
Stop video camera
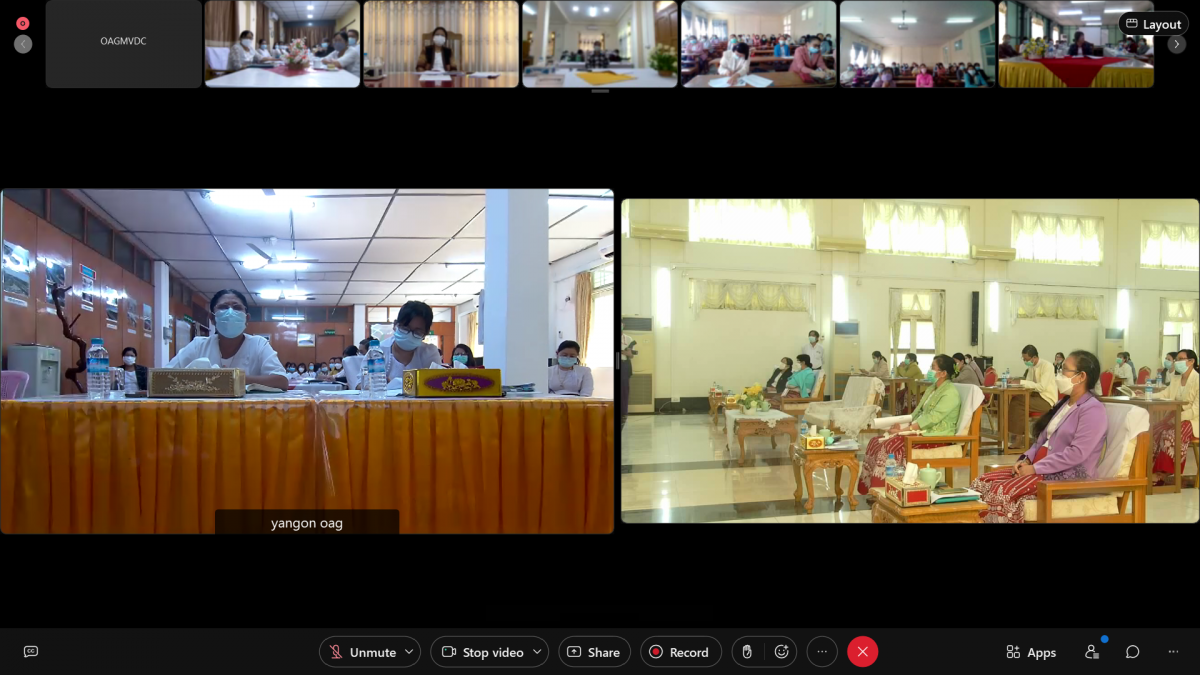pyautogui.click(x=483, y=652)
